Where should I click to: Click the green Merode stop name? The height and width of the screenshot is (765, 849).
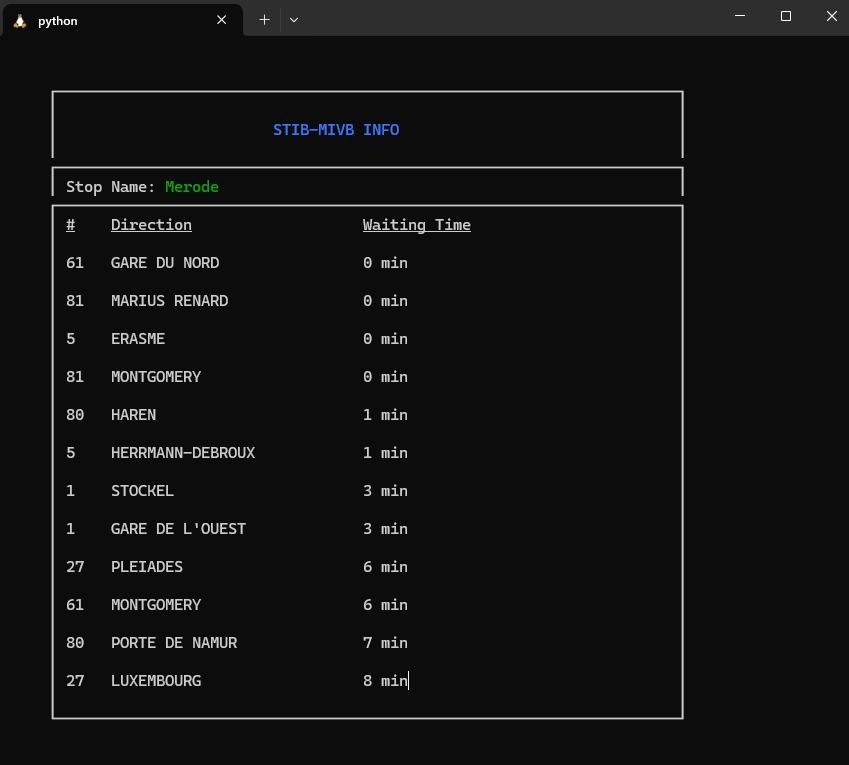click(x=192, y=187)
